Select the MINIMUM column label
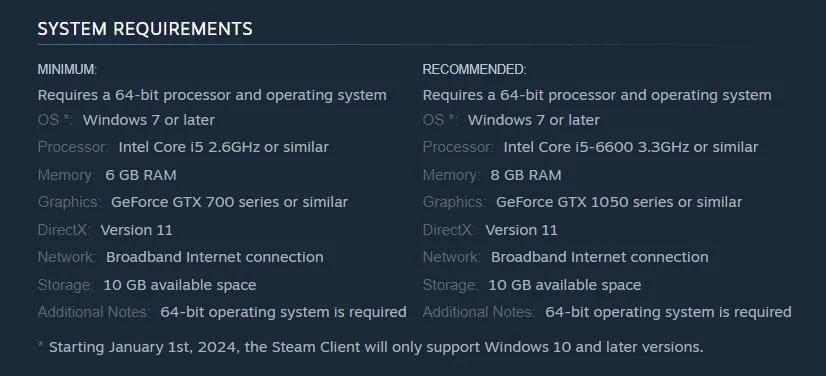This screenshot has height=376, width=826. click(67, 70)
